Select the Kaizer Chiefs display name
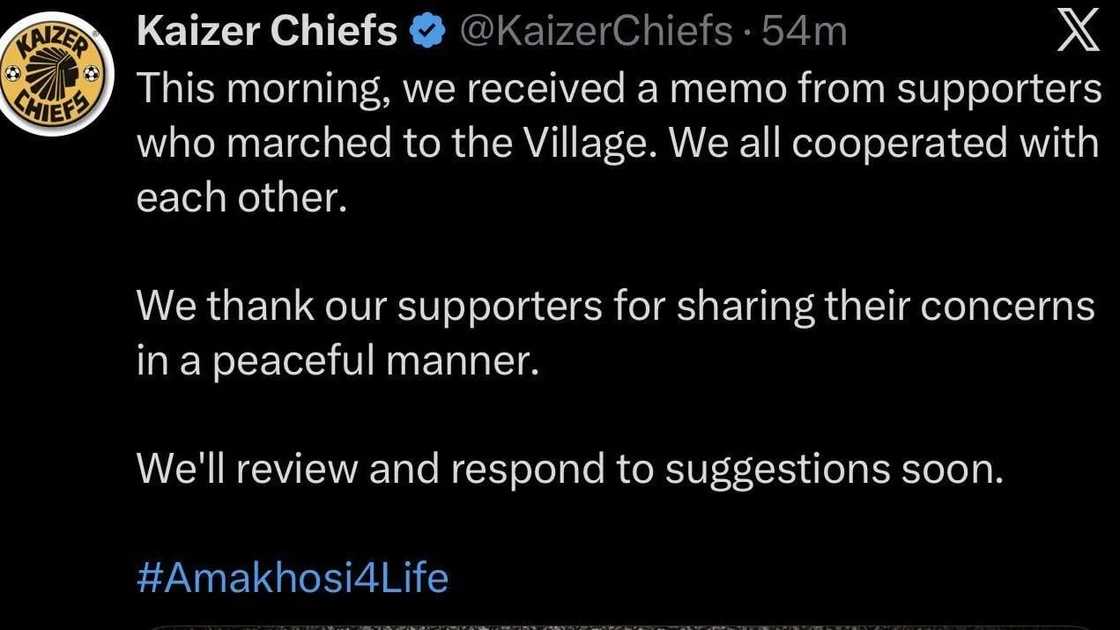 coord(267,30)
